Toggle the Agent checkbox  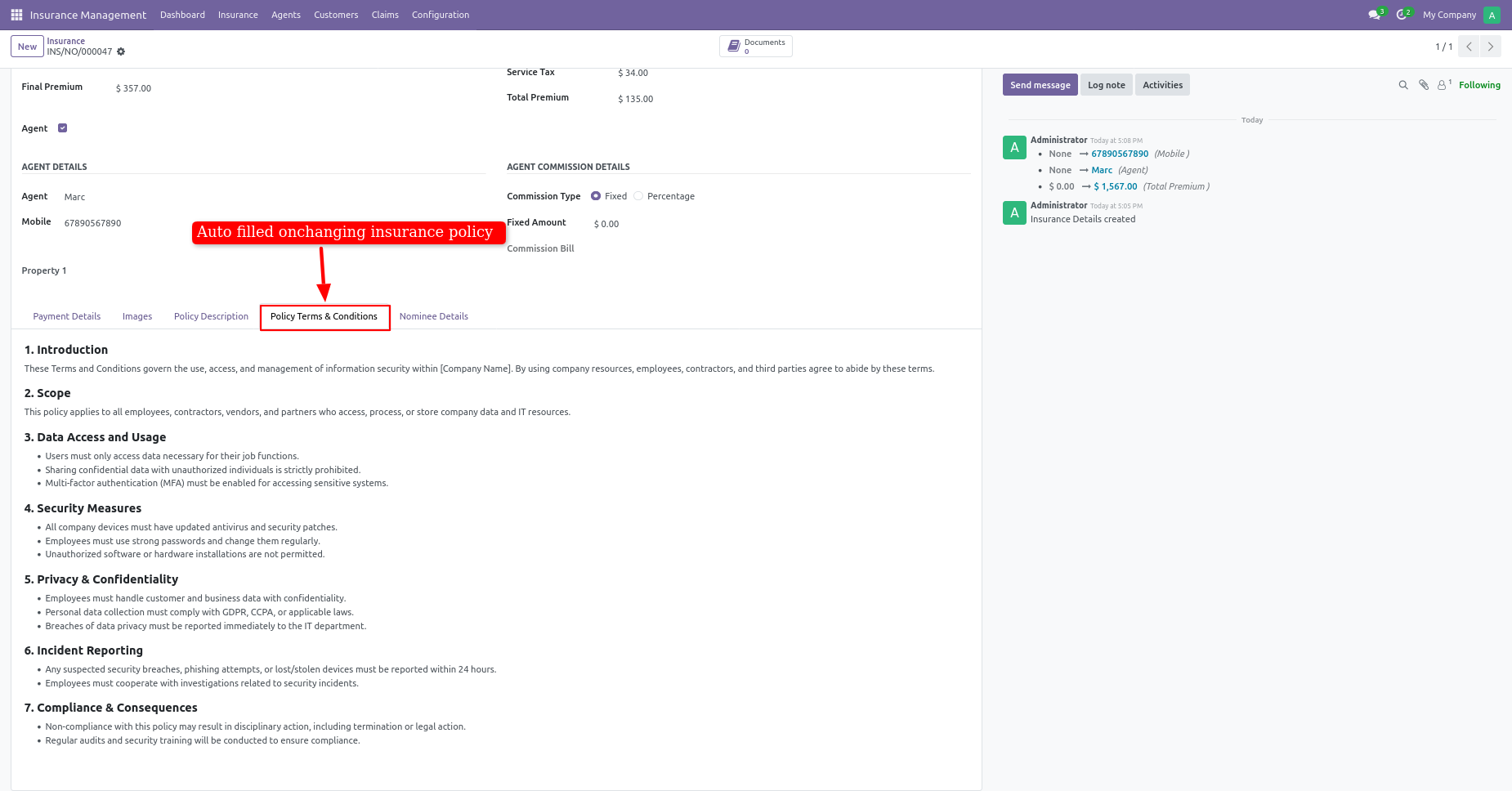[x=62, y=127]
